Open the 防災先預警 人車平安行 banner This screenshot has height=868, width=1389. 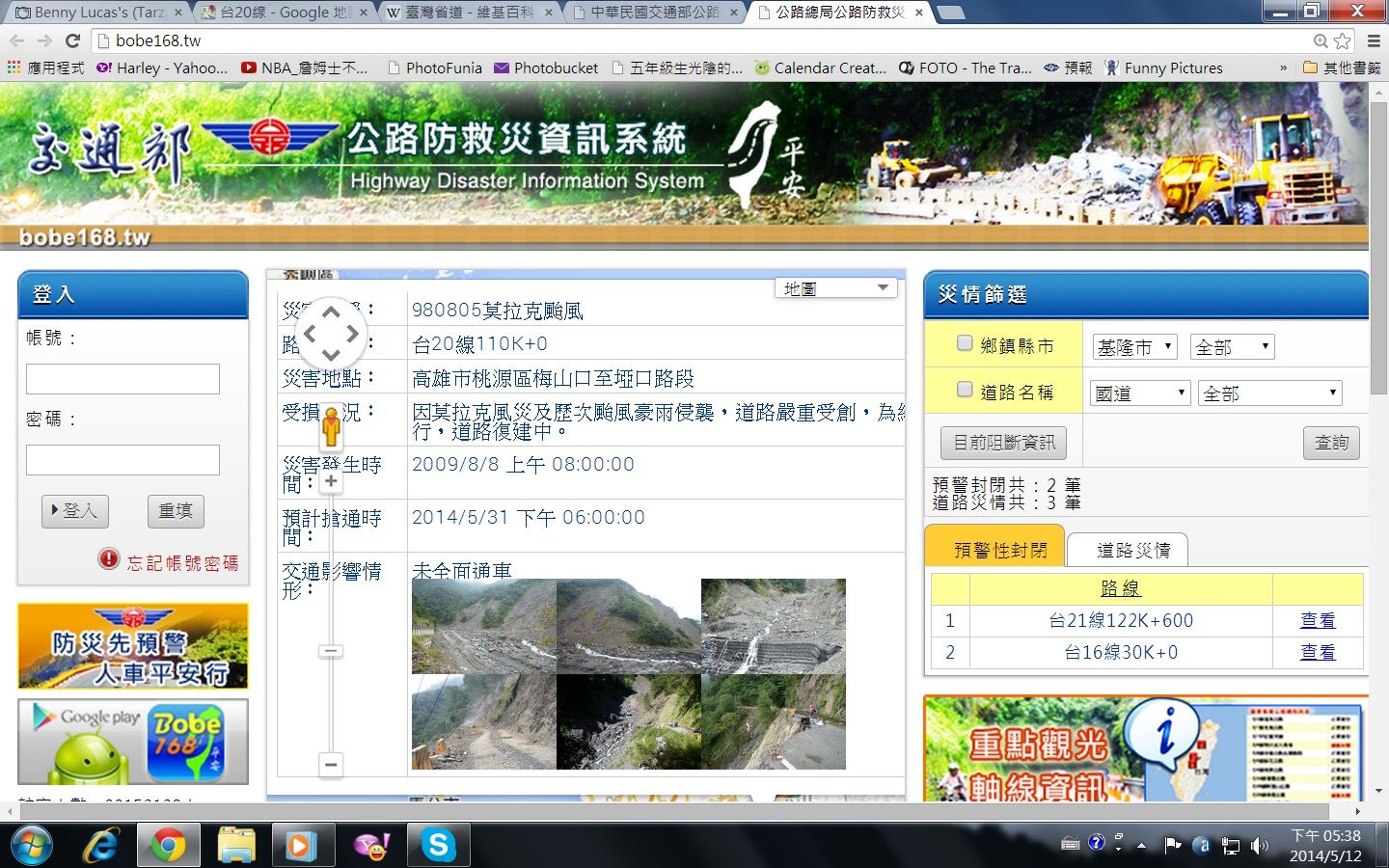pos(133,646)
